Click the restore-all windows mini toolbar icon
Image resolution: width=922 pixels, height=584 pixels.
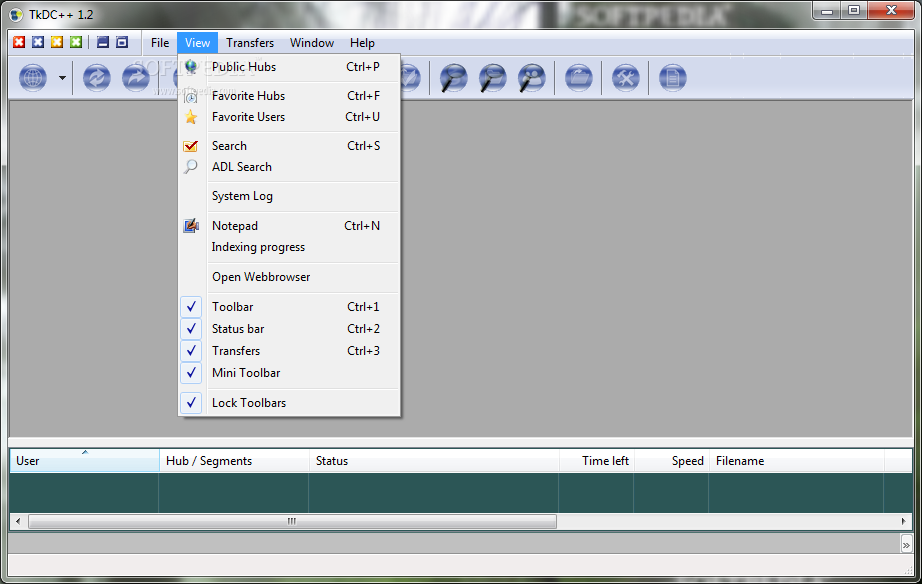[x=122, y=42]
